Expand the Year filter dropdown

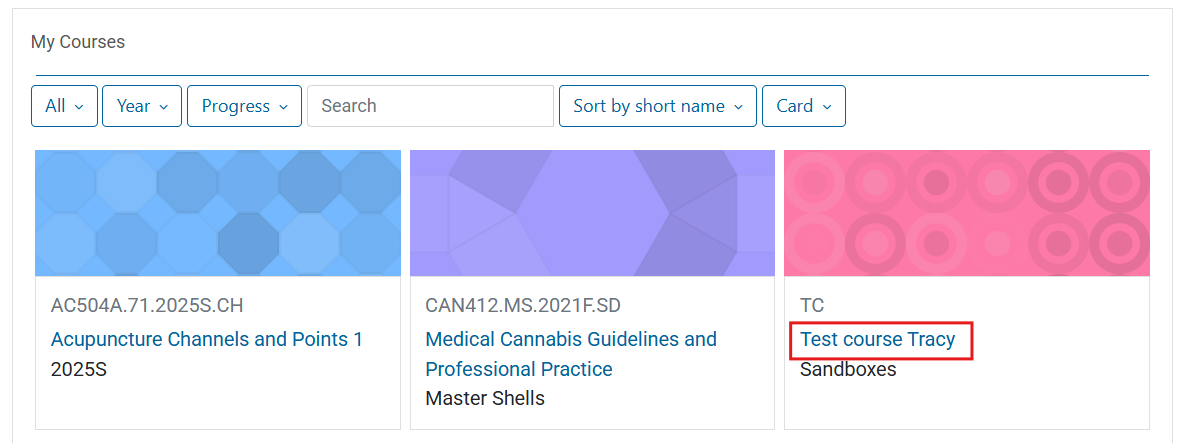[x=142, y=106]
